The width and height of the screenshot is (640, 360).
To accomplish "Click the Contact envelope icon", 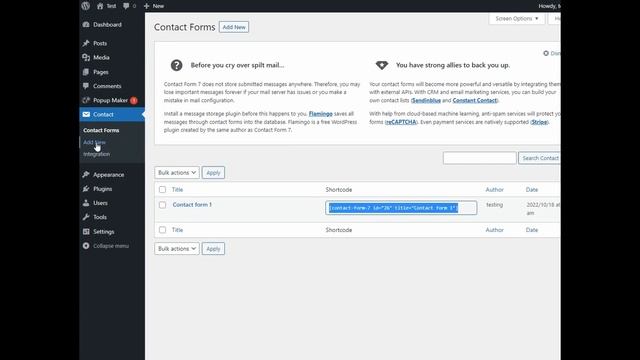I will [86, 115].
